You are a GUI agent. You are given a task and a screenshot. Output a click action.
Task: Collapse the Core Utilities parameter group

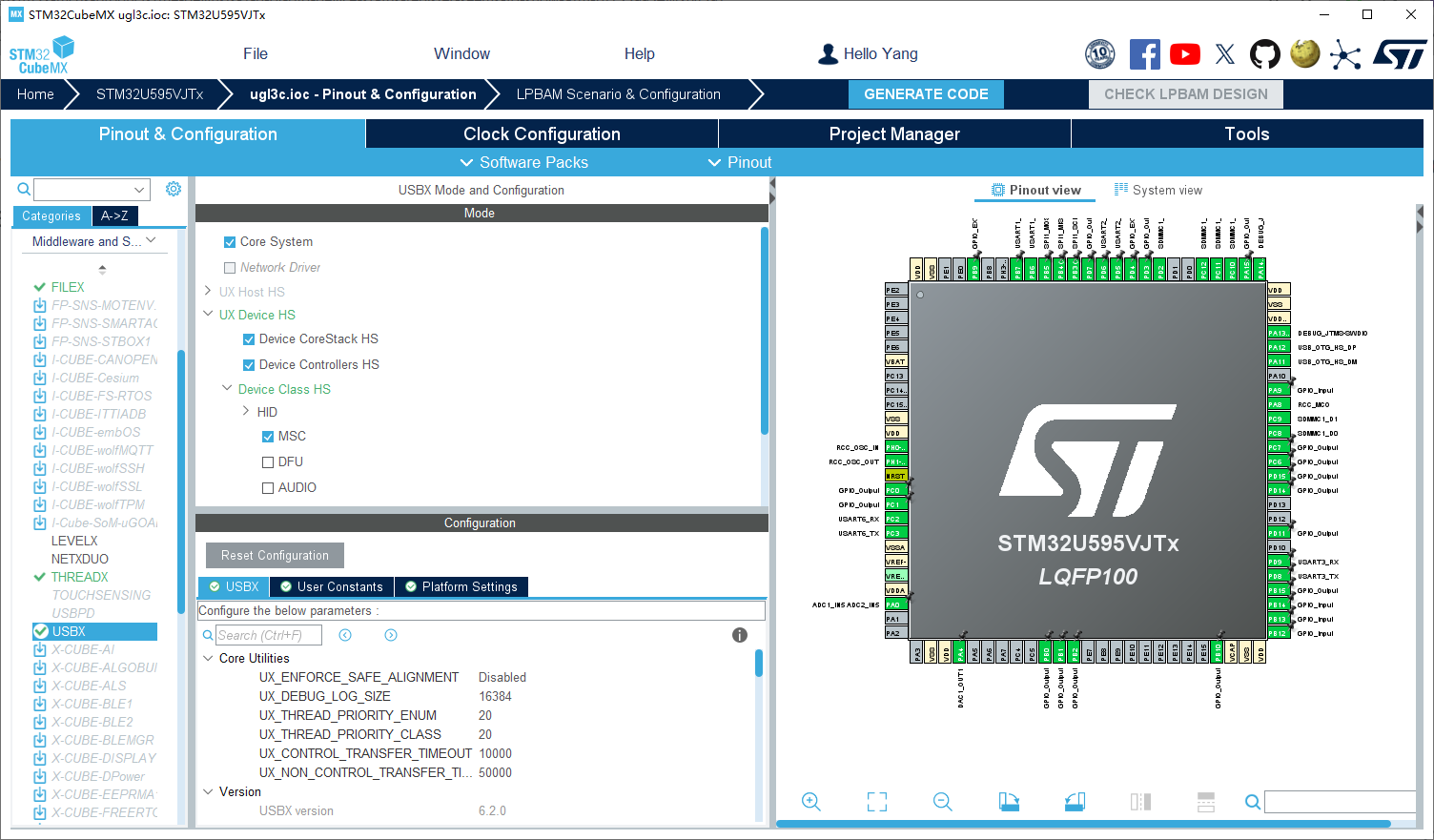pyautogui.click(x=209, y=658)
